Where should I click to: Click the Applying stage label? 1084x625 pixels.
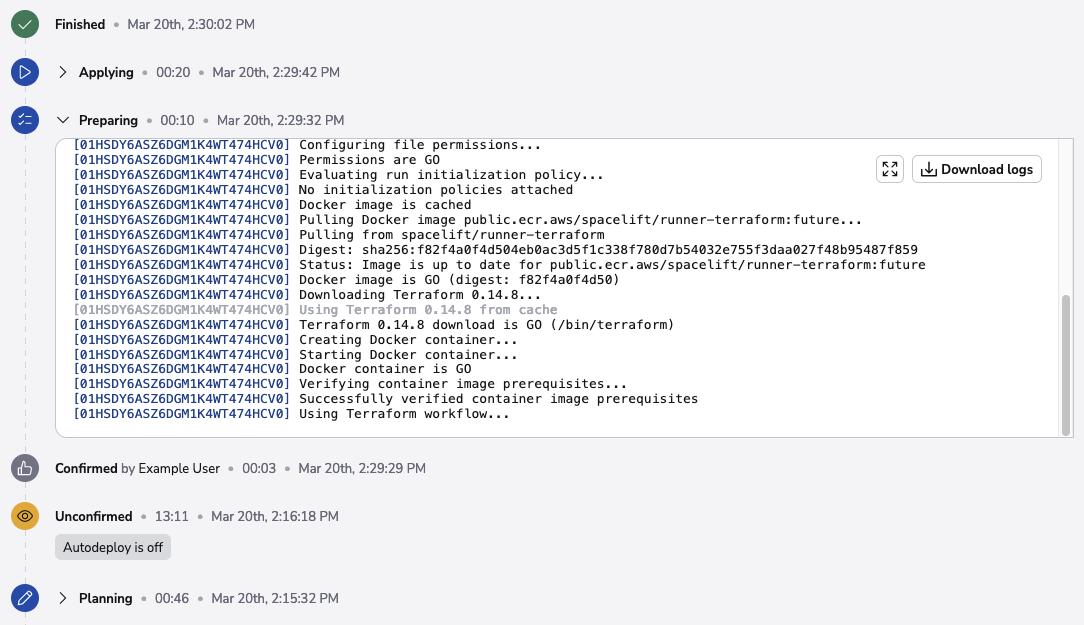[106, 72]
